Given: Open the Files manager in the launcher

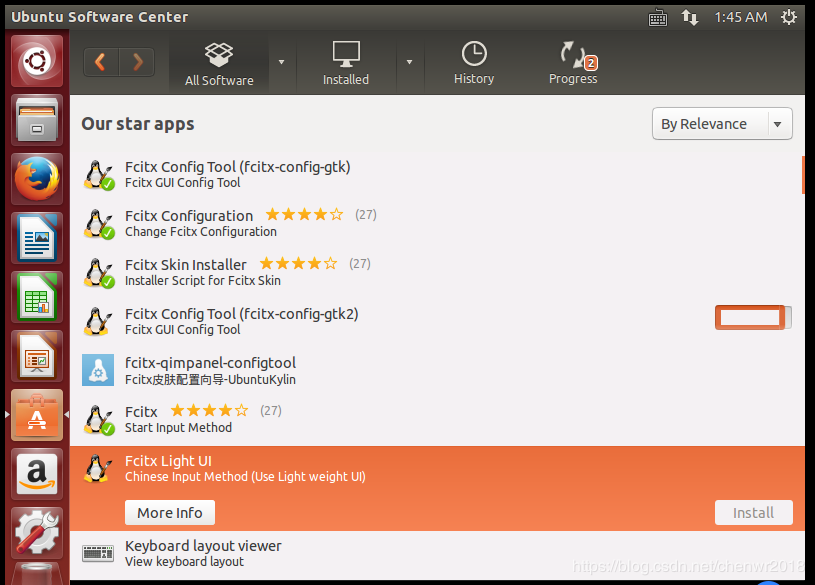Looking at the screenshot, I should 37,120.
